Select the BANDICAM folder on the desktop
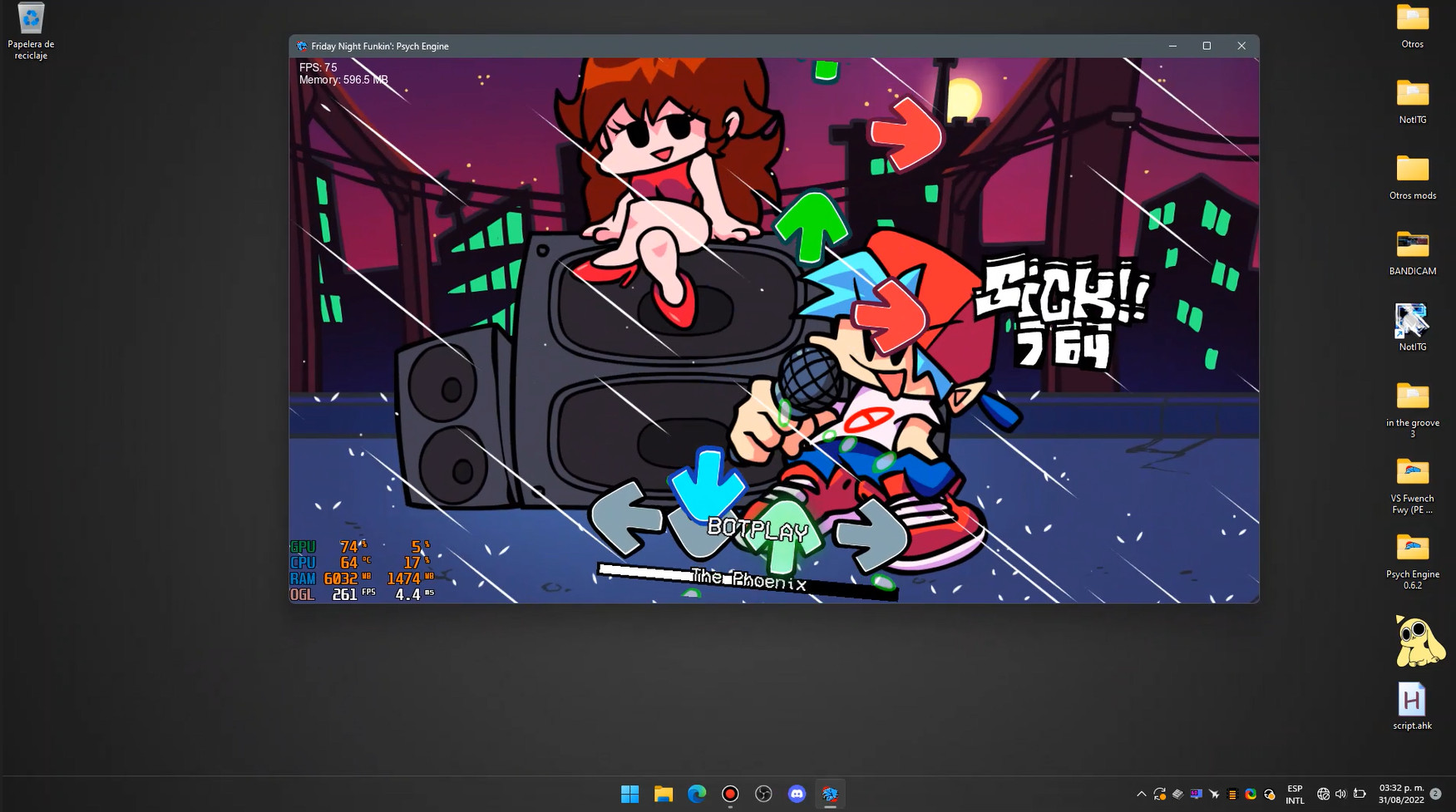This screenshot has height=812, width=1456. [x=1412, y=252]
